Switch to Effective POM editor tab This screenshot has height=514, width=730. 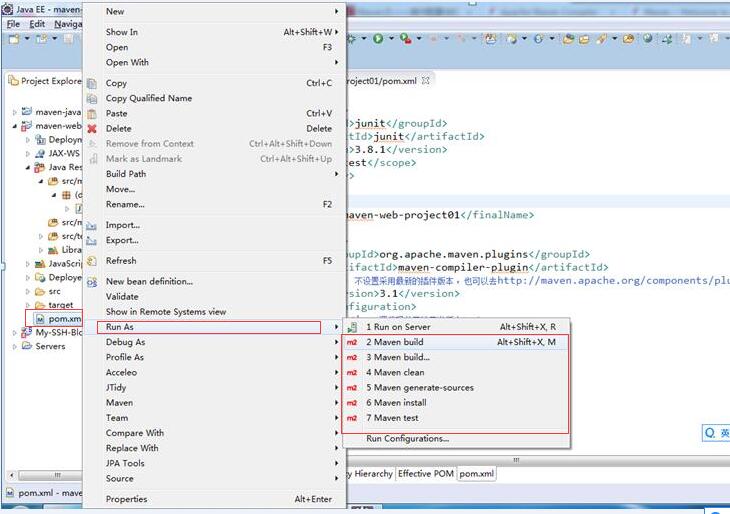[426, 474]
